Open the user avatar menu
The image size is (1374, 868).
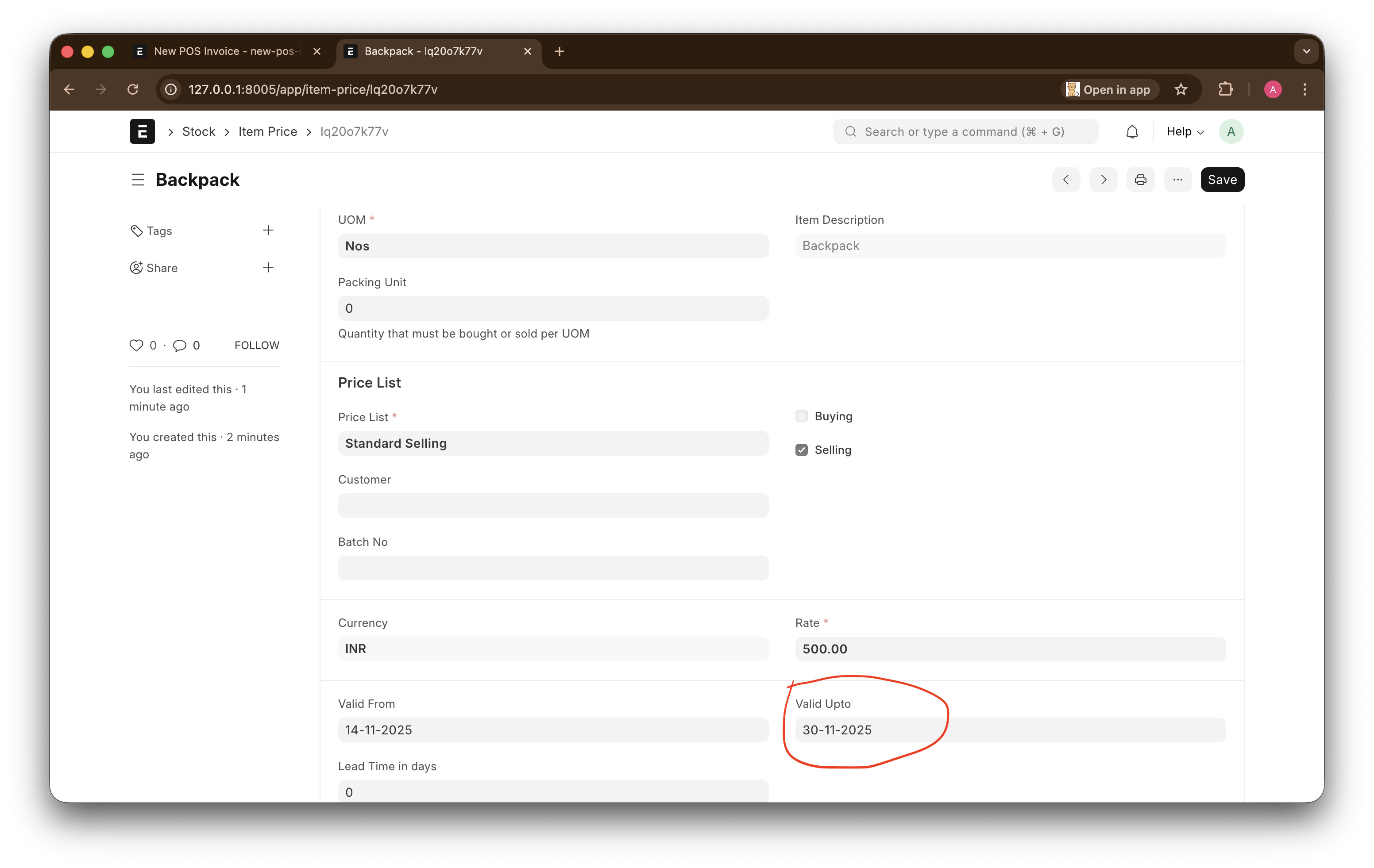tap(1231, 132)
